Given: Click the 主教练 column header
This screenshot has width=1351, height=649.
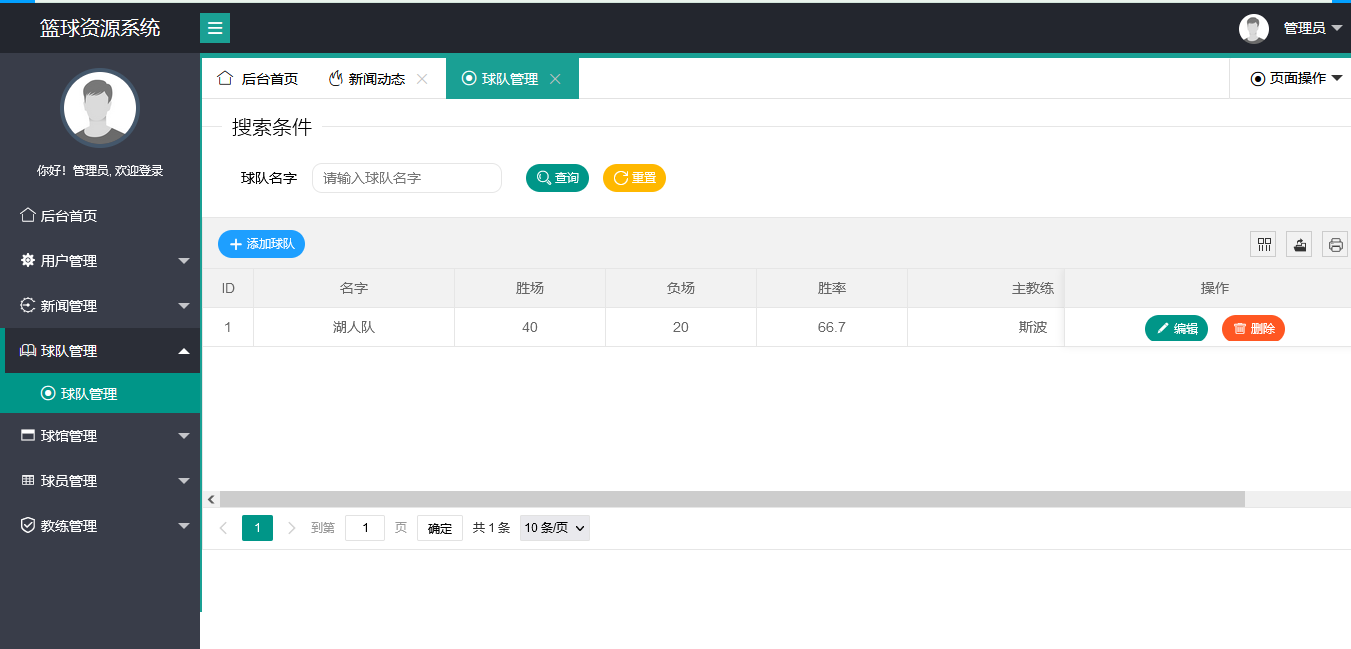Looking at the screenshot, I should pyautogui.click(x=1033, y=288).
